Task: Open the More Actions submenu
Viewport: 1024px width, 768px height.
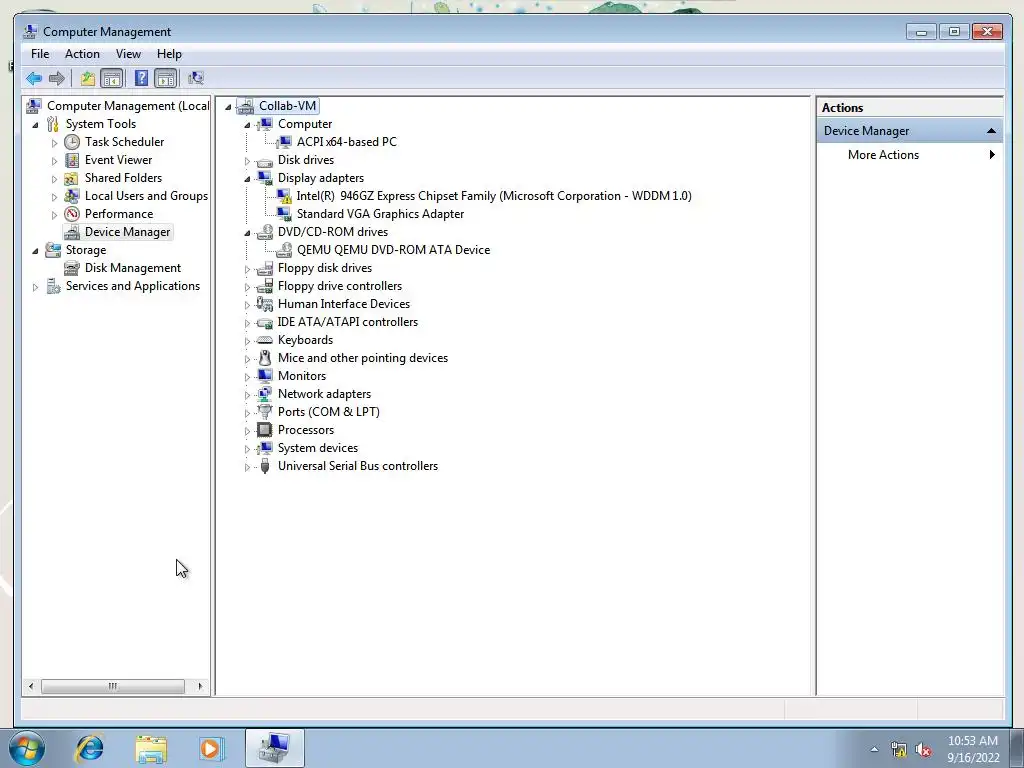Action: 910,155
